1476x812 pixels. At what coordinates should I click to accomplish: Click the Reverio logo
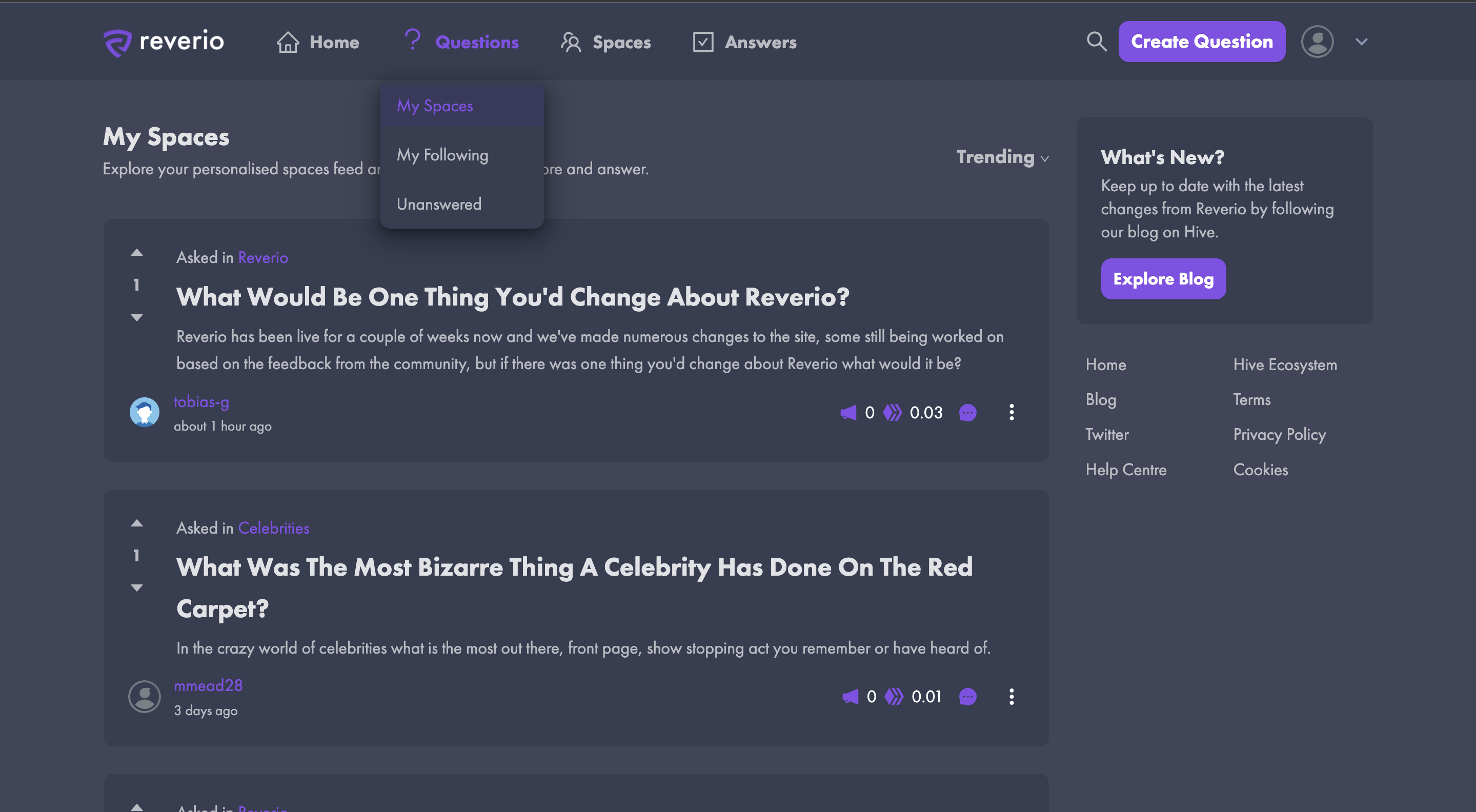coord(164,42)
